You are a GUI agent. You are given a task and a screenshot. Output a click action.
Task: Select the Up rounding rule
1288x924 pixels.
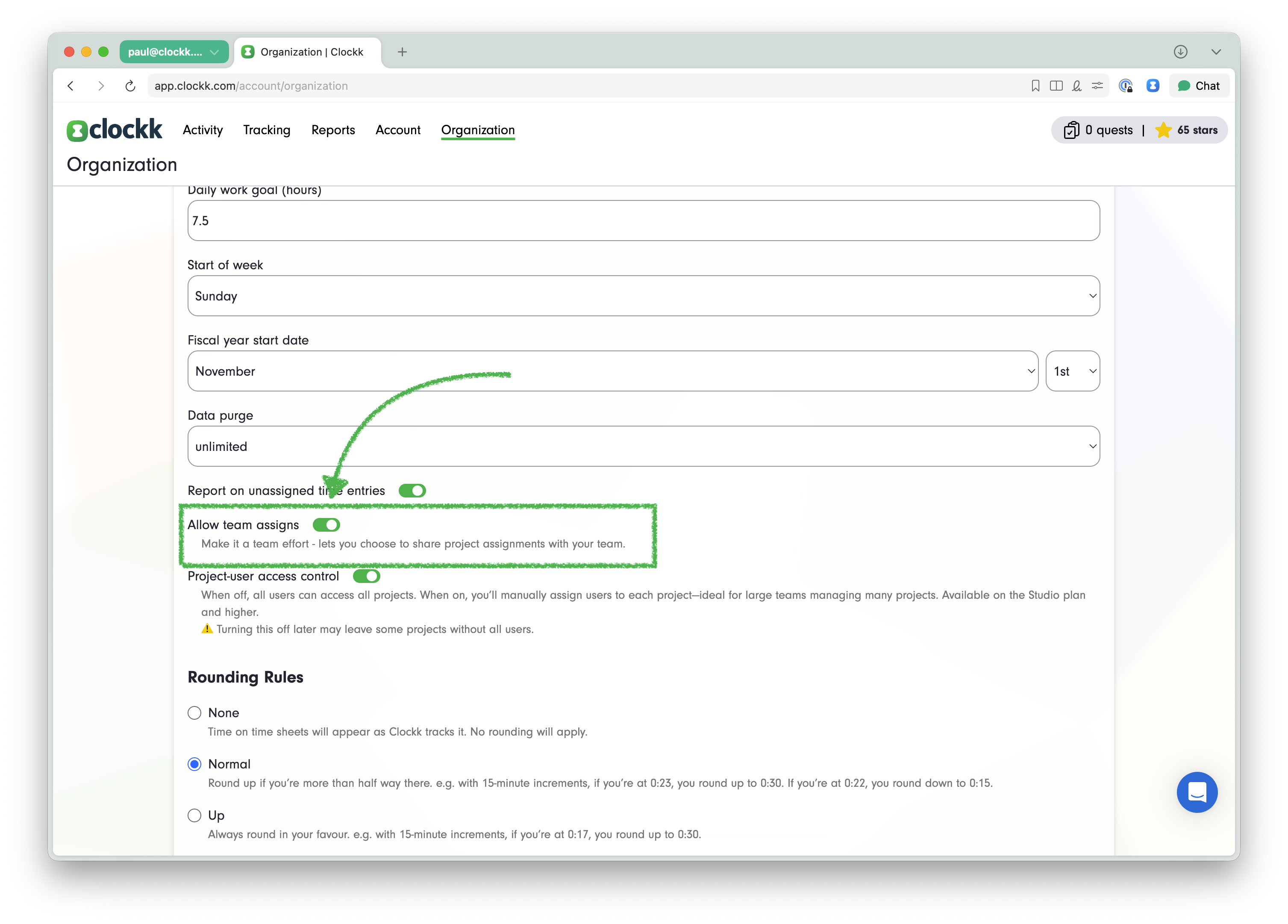point(195,815)
